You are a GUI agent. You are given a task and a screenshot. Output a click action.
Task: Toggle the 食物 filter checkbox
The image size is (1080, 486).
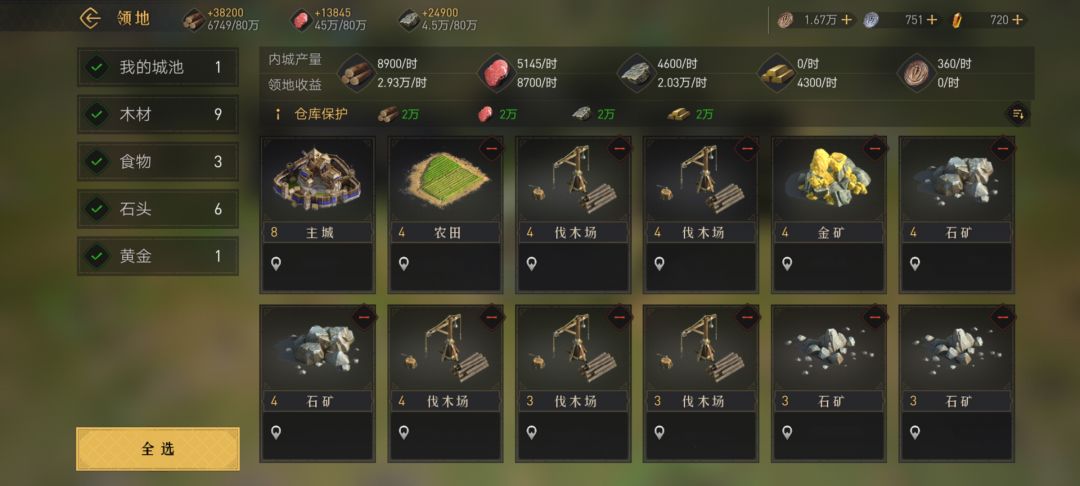(x=96, y=162)
